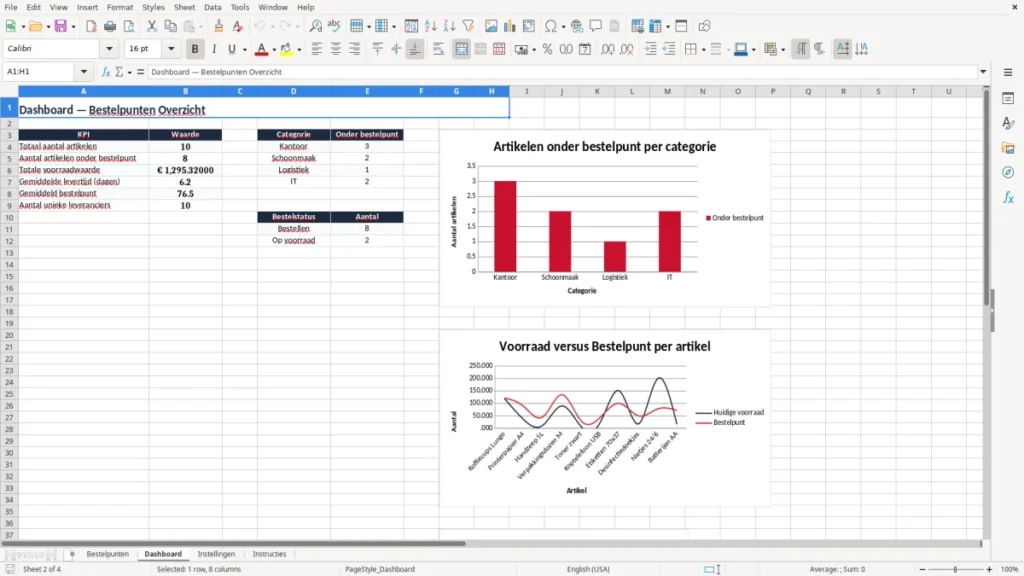Click Format as Percent icon
Image resolution: width=1024 pixels, height=576 pixels.
547,49
